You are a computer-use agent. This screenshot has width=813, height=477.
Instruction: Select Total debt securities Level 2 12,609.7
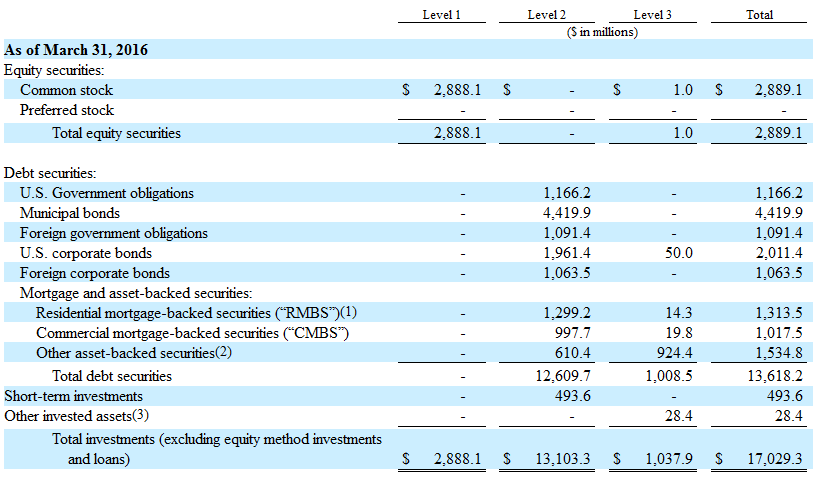(563, 376)
